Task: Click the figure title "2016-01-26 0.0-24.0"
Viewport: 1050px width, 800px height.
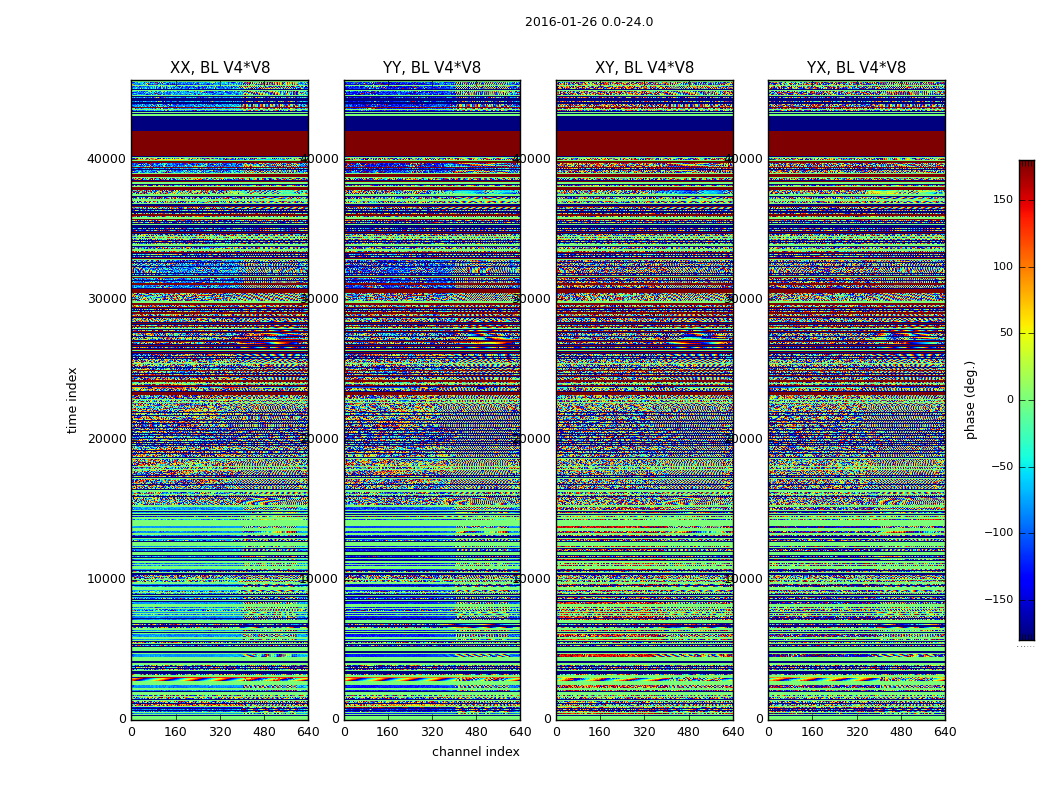Action: 588,22
